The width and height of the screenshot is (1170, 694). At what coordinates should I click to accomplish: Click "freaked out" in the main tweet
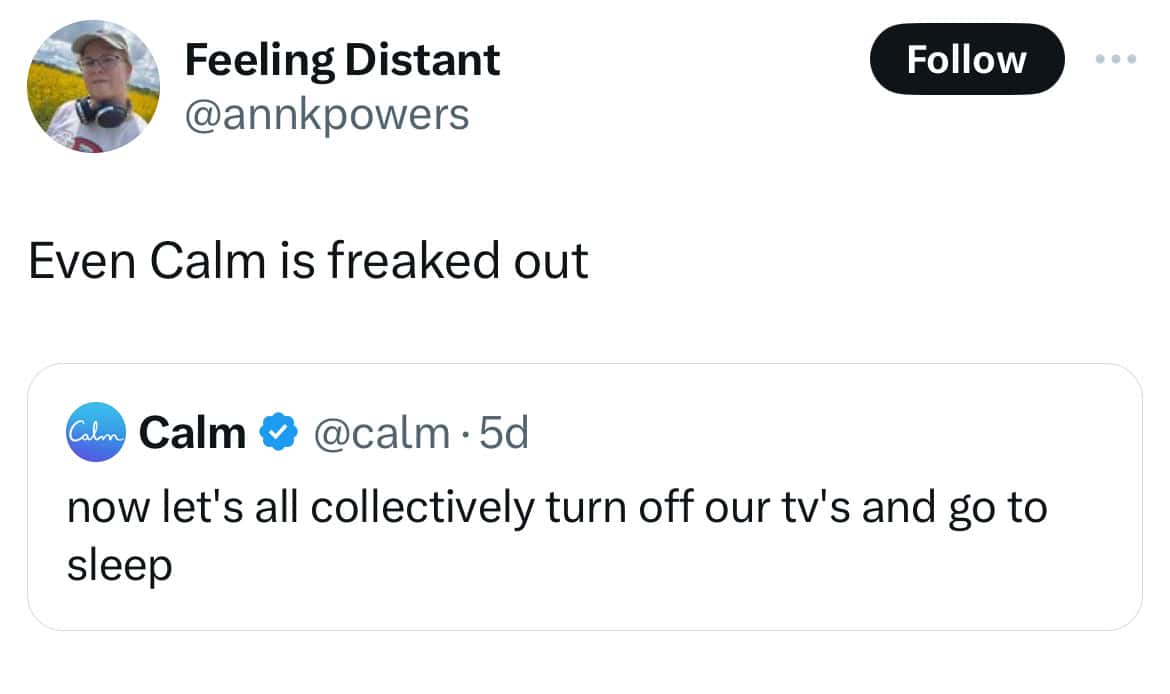(456, 262)
